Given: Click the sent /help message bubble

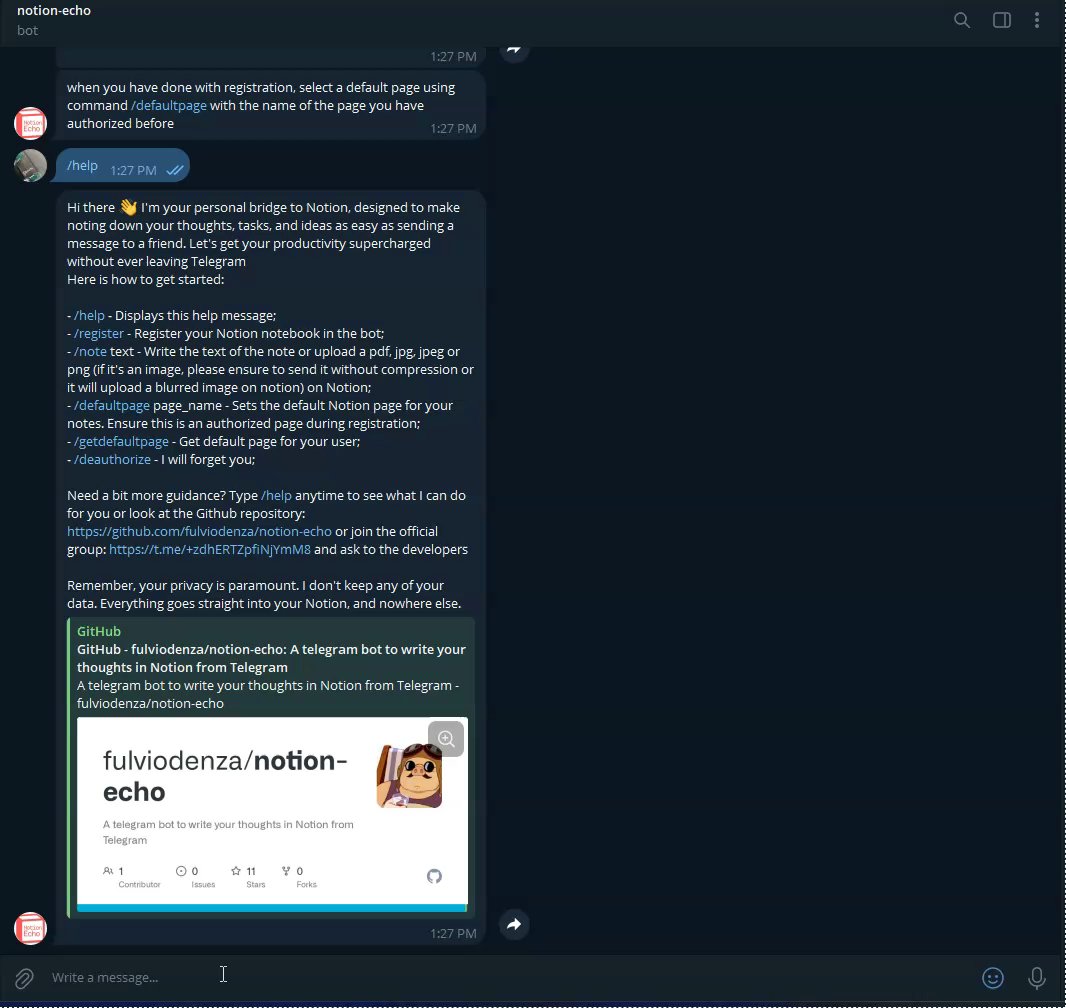Looking at the screenshot, I should [x=123, y=166].
